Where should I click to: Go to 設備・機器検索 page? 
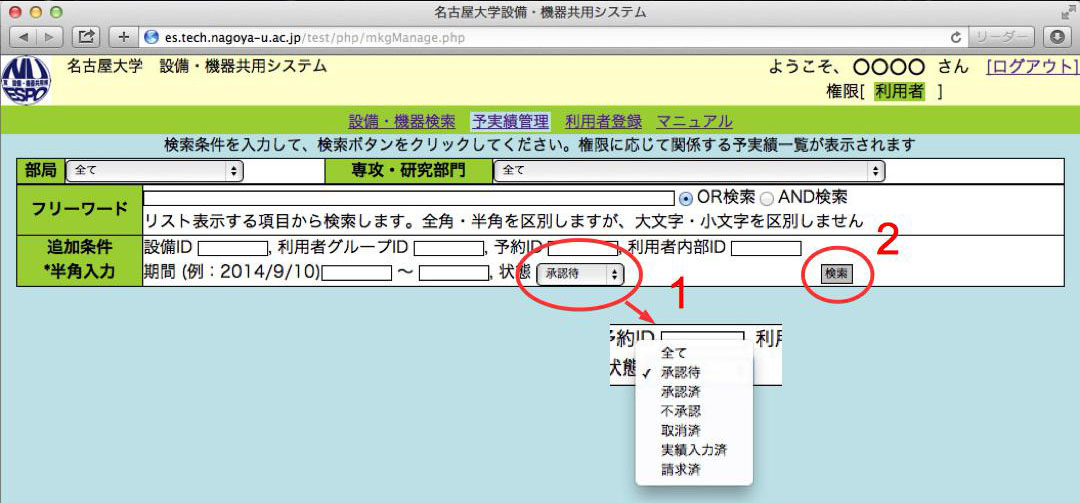pyautogui.click(x=402, y=122)
